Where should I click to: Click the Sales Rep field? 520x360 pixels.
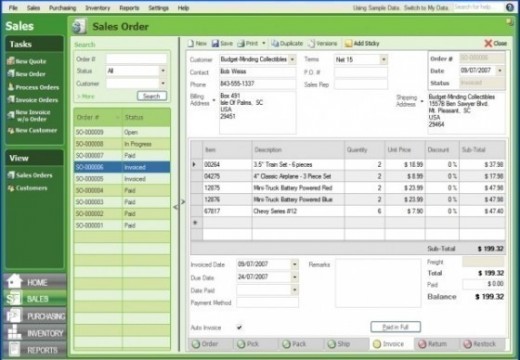361,84
